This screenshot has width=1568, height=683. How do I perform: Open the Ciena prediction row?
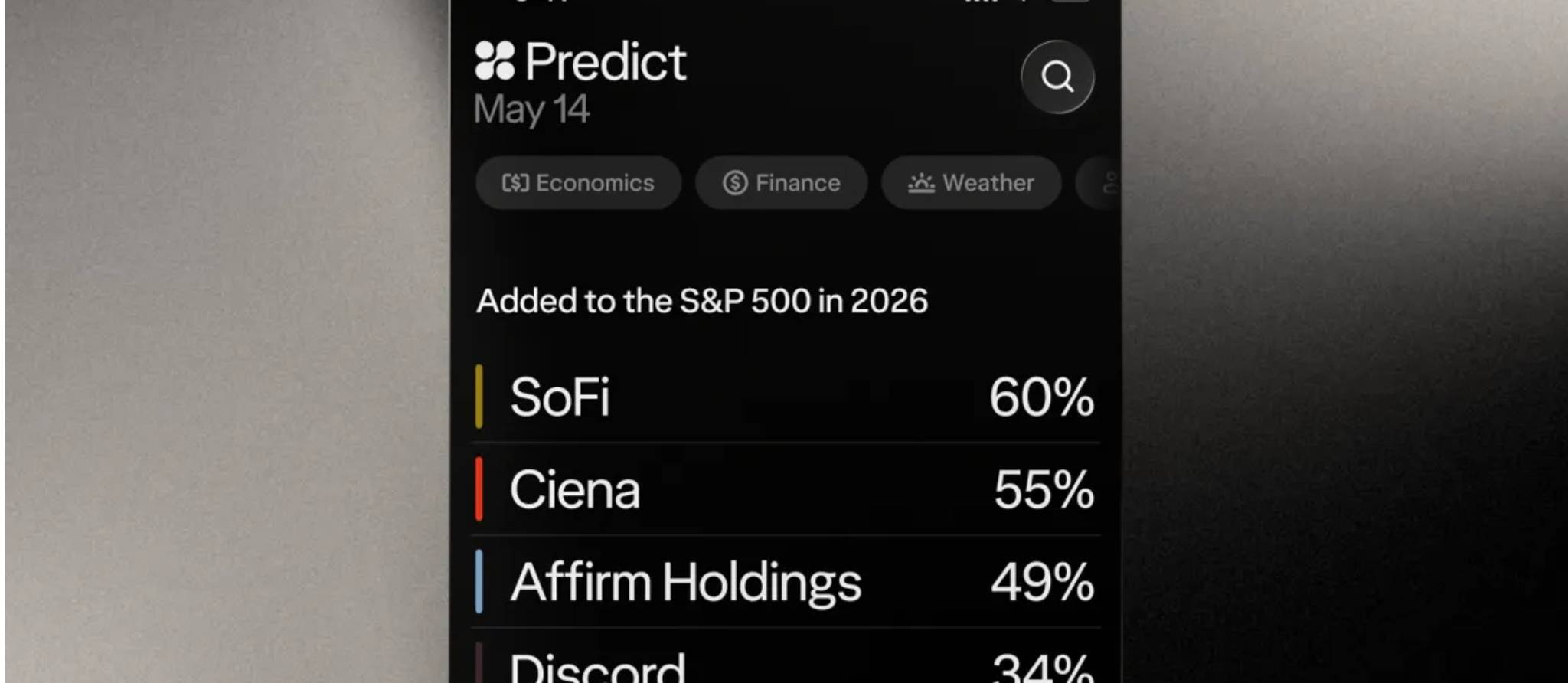click(x=786, y=489)
